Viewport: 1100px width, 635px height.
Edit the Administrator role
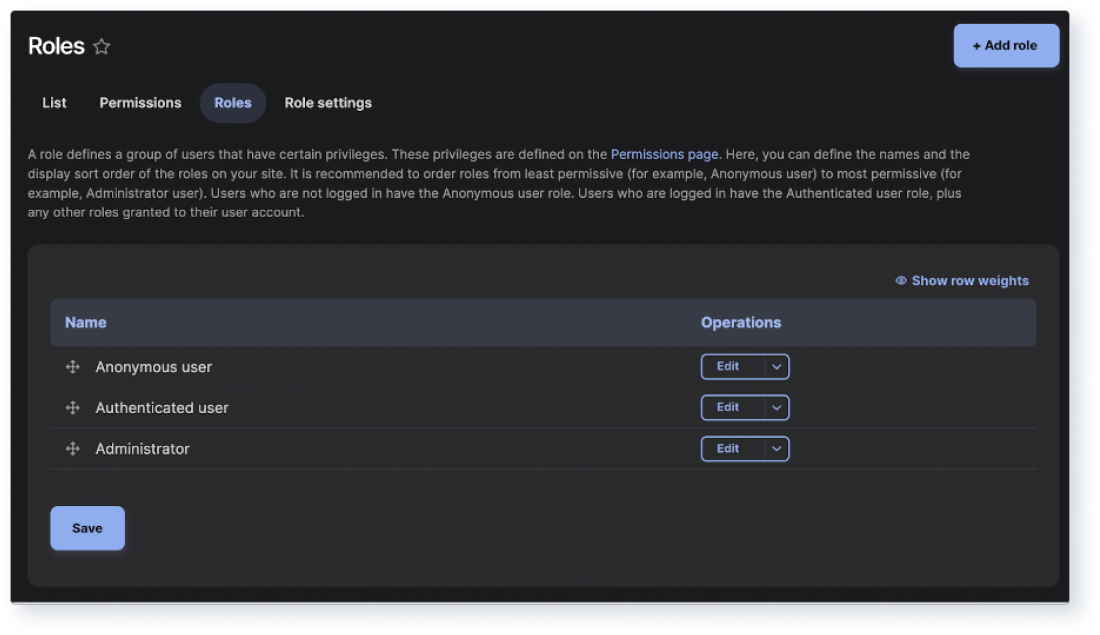[x=728, y=448]
